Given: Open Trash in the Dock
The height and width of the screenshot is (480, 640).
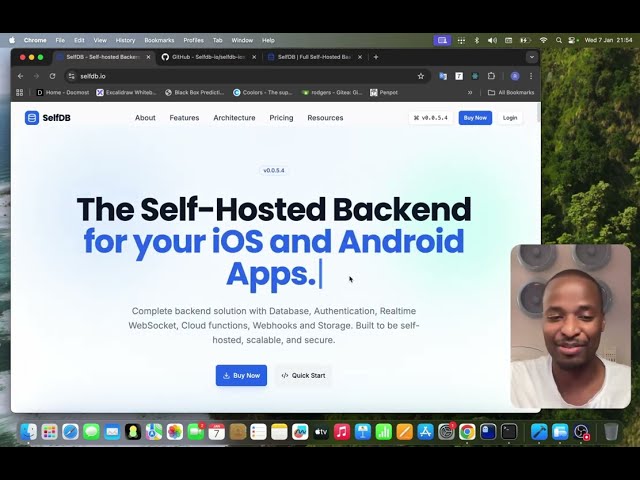Looking at the screenshot, I should click(x=611, y=432).
